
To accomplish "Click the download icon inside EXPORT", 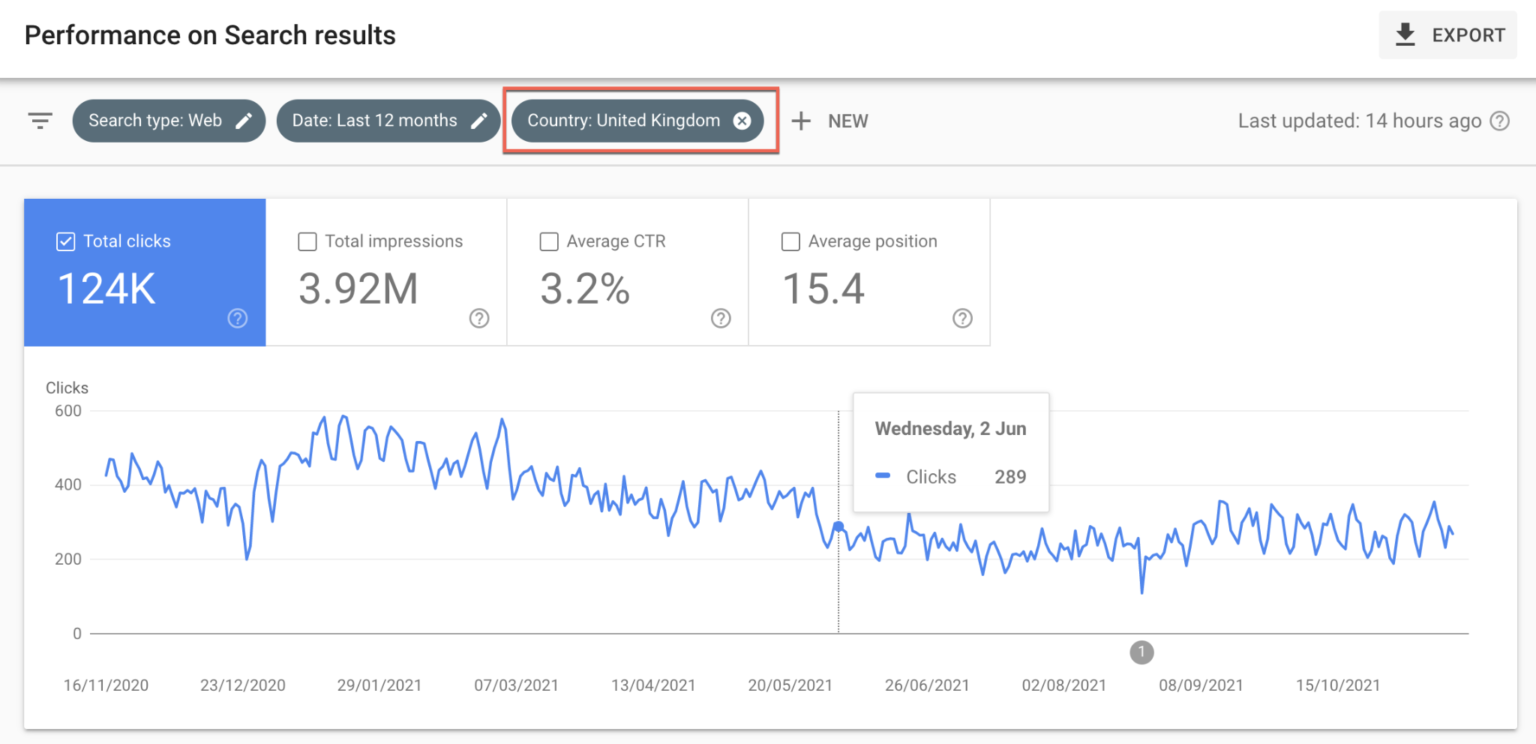I will pyautogui.click(x=1406, y=34).
